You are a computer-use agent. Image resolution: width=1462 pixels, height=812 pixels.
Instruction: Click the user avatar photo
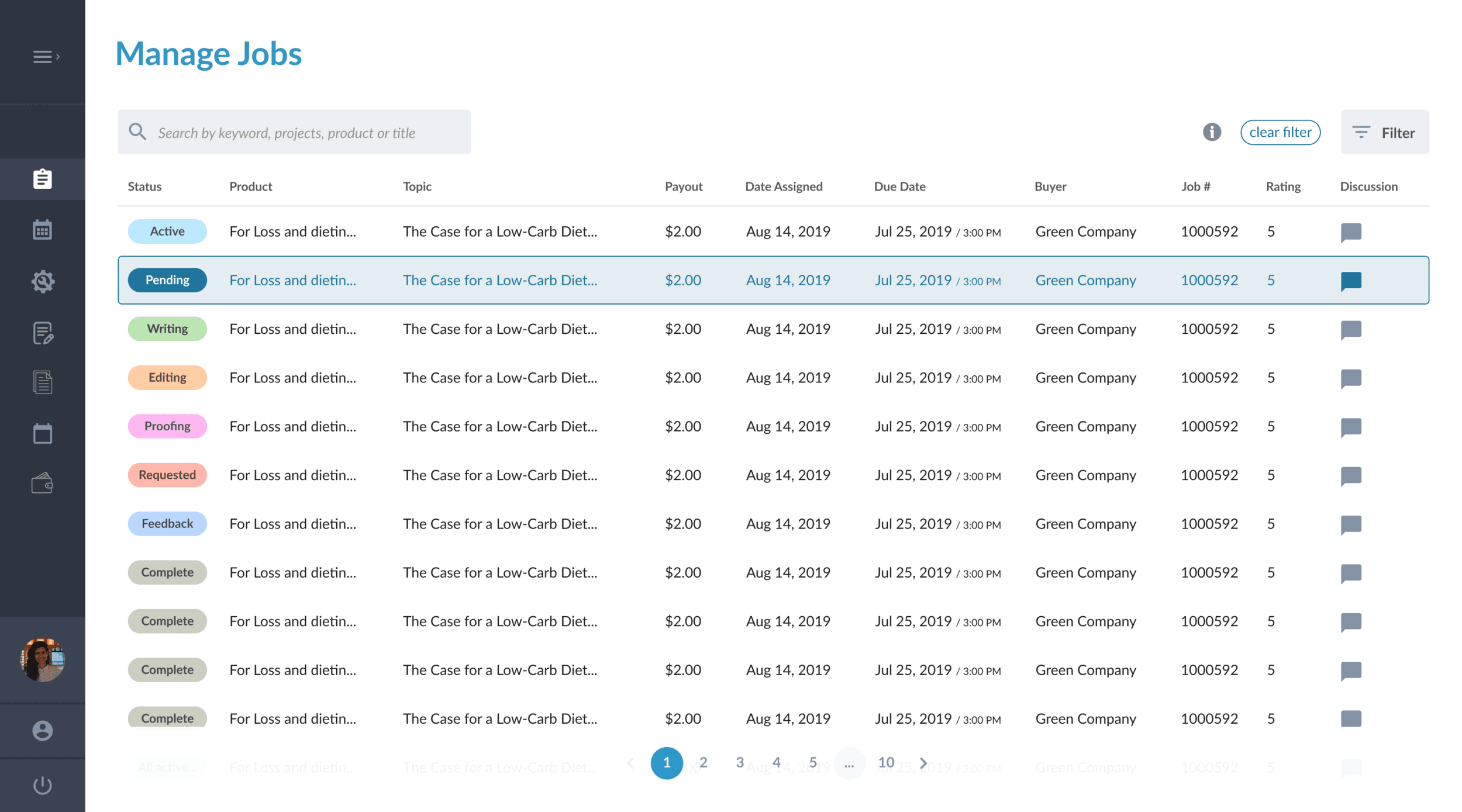pos(42,659)
